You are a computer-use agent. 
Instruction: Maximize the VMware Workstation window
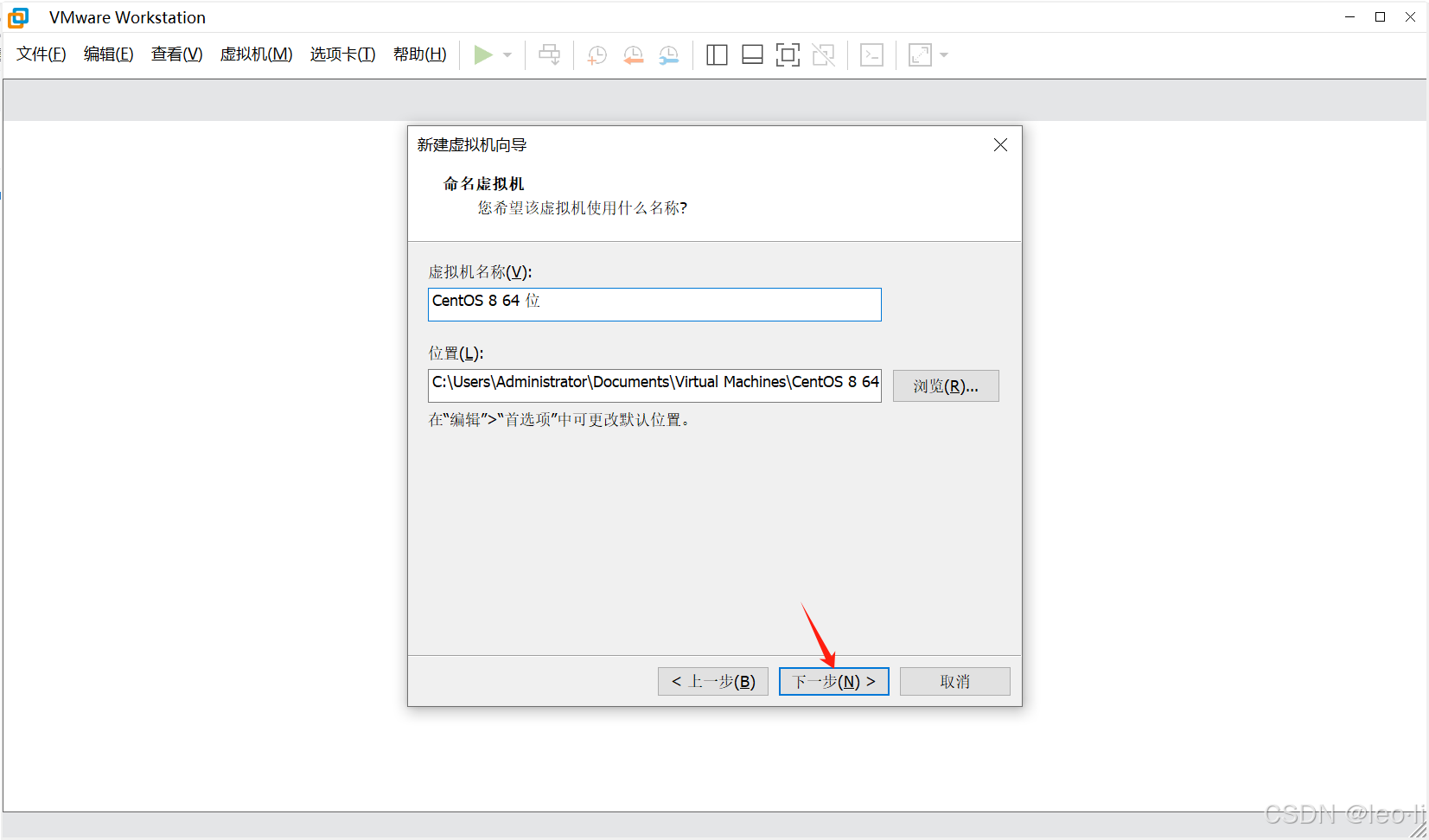coord(1381,17)
